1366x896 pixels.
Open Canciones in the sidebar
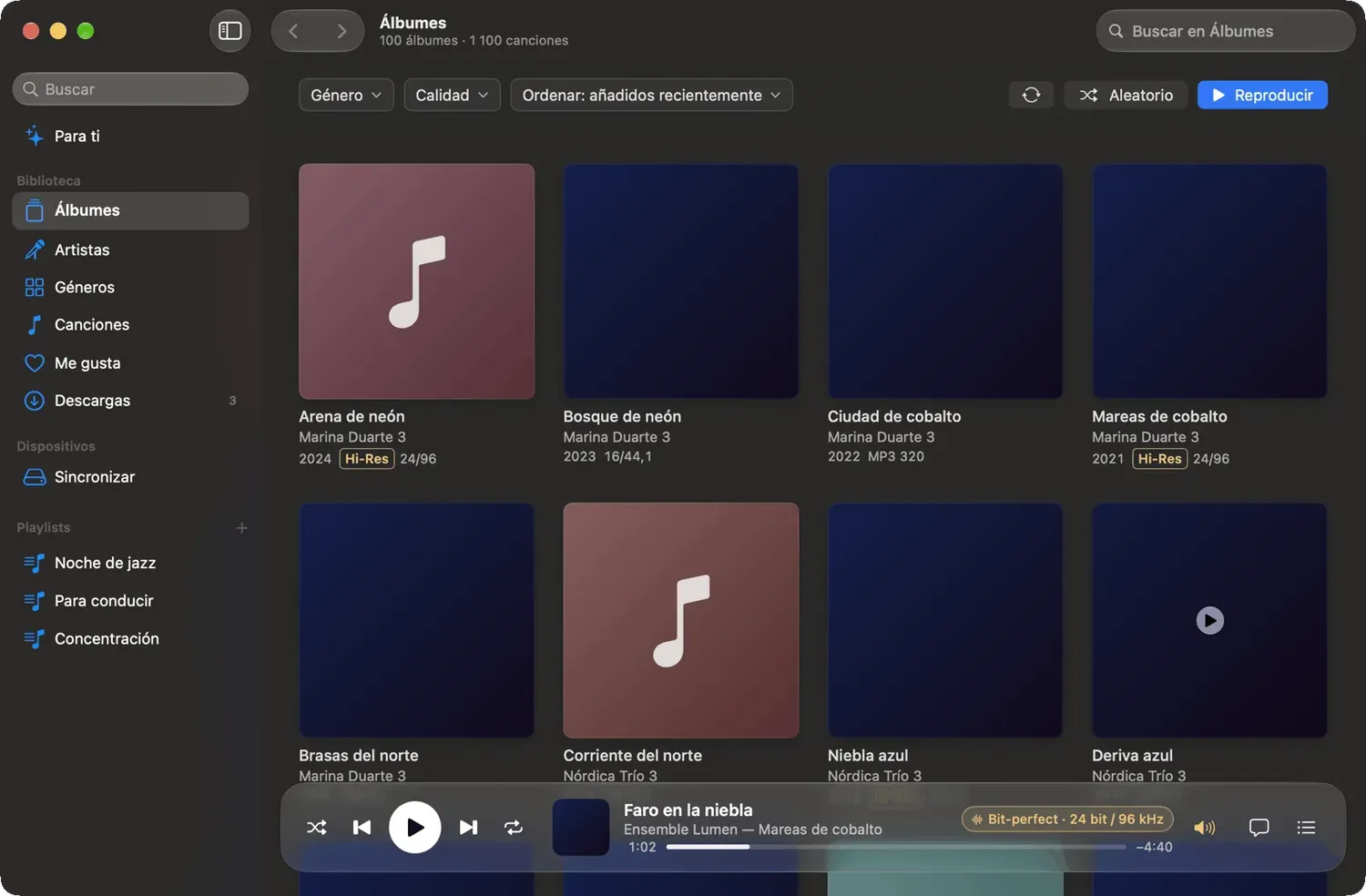tap(130, 324)
